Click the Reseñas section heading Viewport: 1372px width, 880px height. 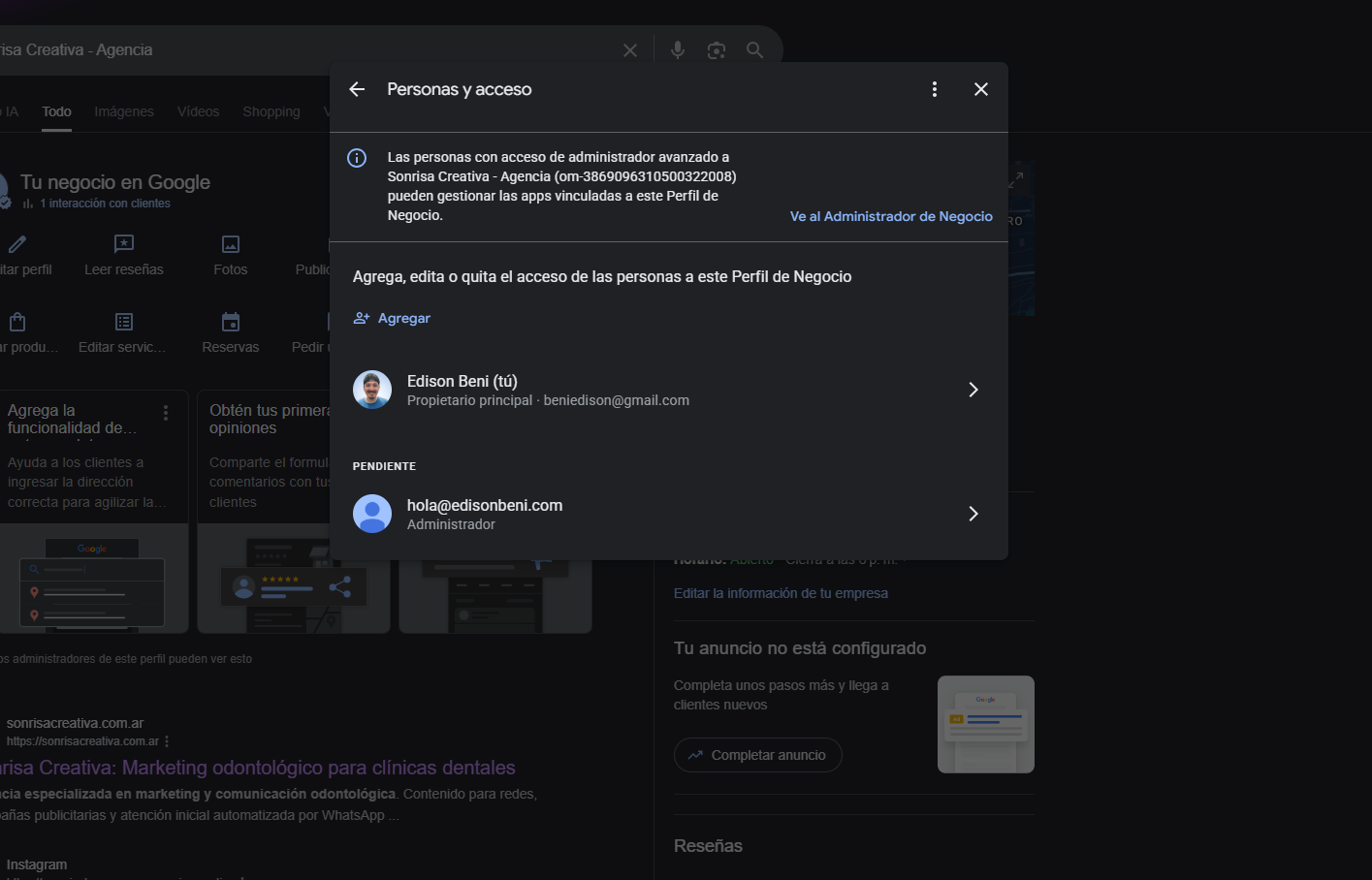coord(708,846)
